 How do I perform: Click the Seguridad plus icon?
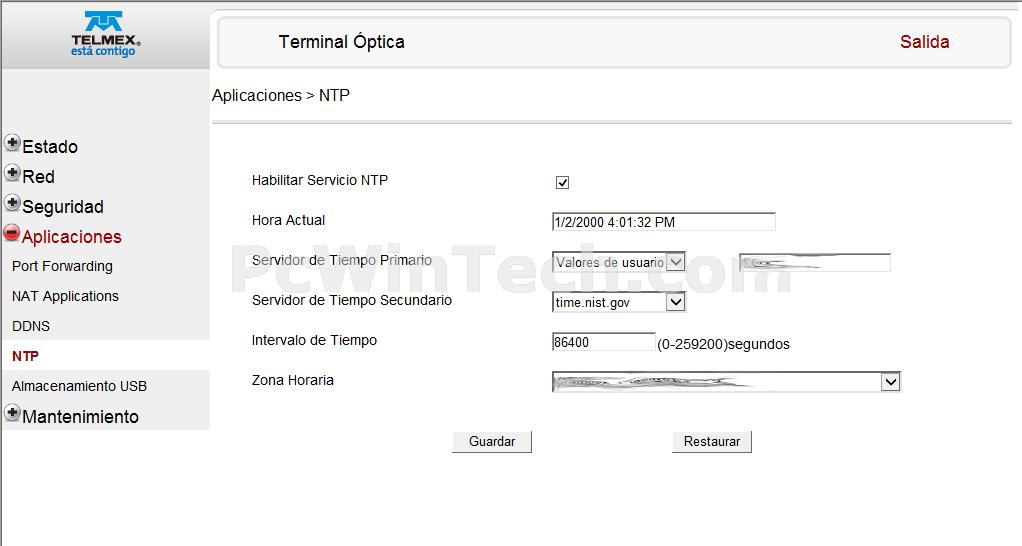(12, 203)
